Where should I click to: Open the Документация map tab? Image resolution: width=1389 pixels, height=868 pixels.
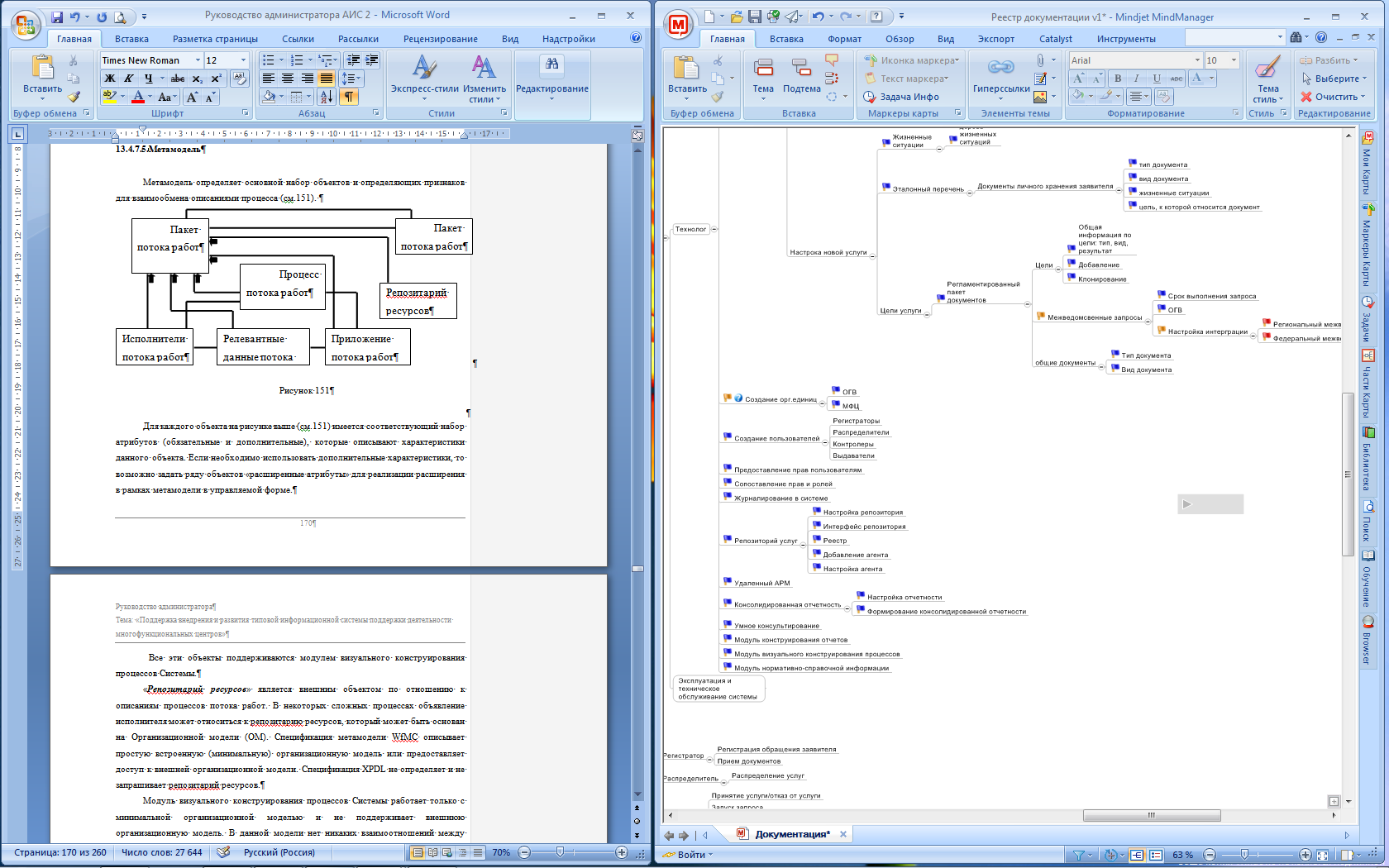pyautogui.click(x=791, y=834)
